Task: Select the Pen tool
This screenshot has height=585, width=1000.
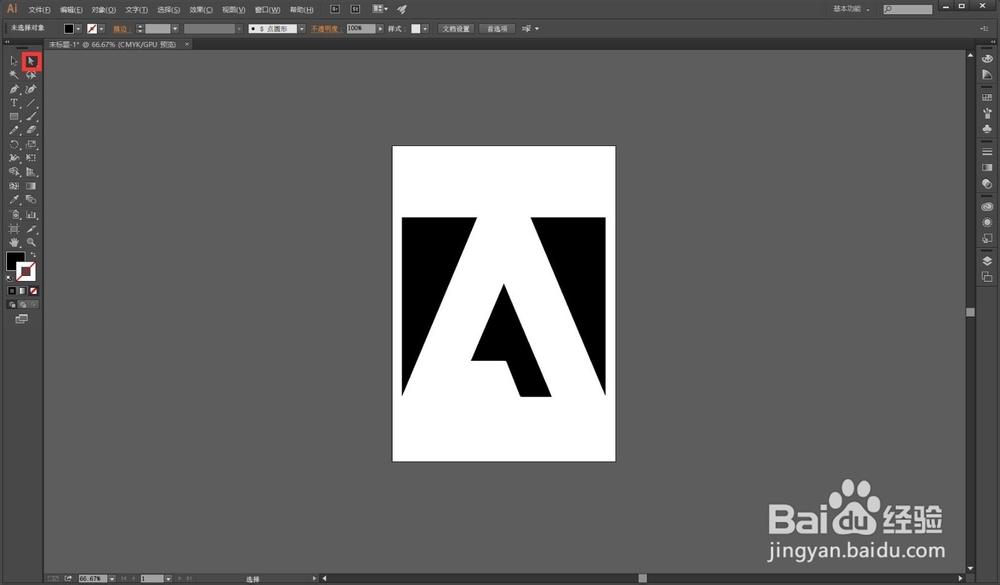Action: [13, 89]
